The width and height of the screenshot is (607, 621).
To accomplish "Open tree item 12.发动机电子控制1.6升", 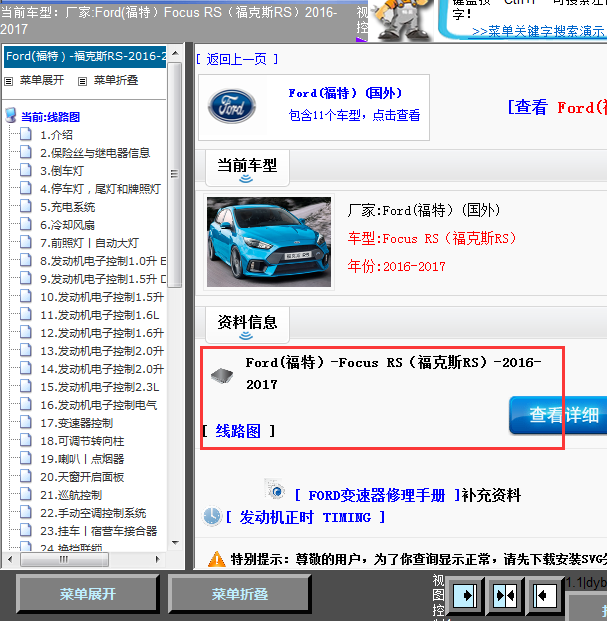I will 102,333.
